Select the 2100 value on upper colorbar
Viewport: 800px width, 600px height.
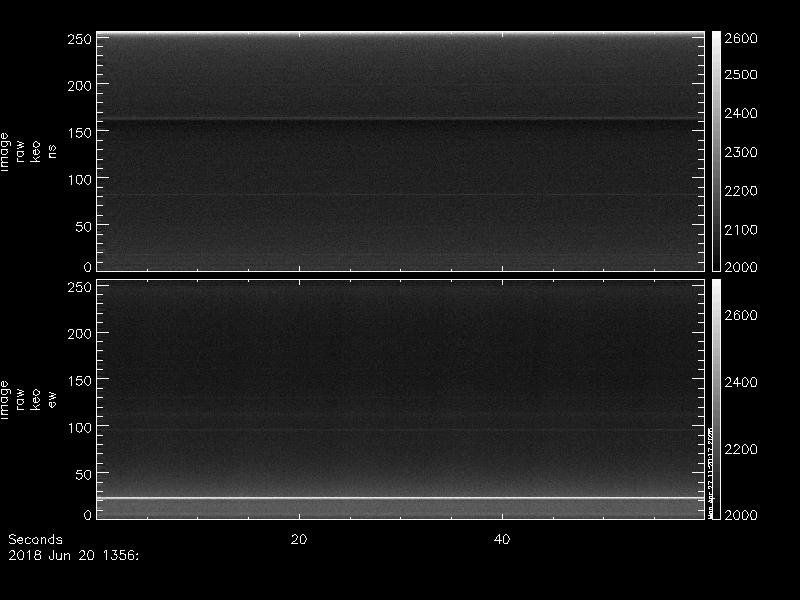click(741, 230)
